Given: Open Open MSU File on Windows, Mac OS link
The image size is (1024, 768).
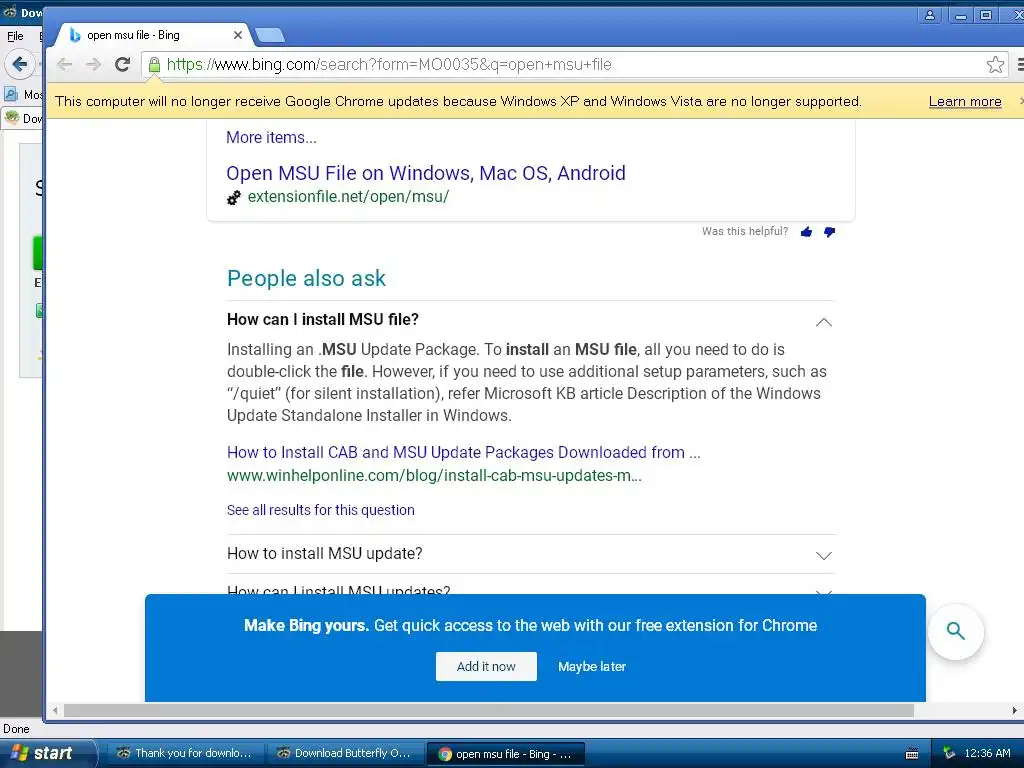Looking at the screenshot, I should click(426, 173).
